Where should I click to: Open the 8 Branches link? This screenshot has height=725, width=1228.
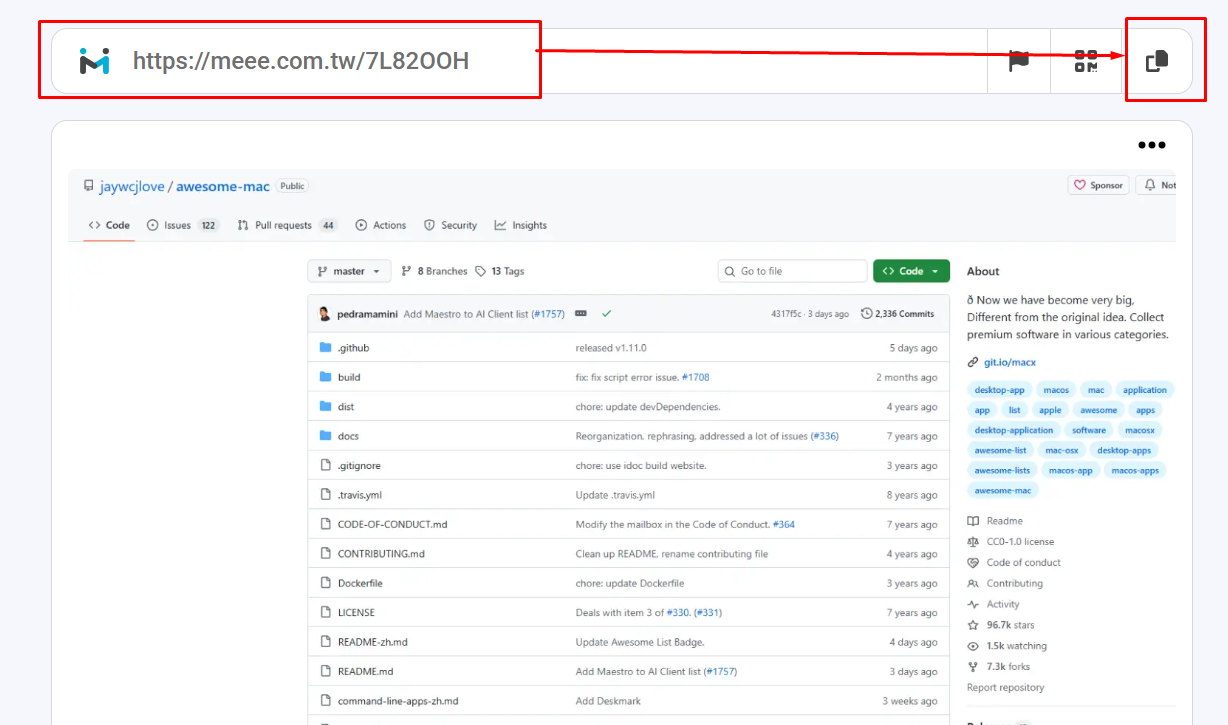[434, 271]
